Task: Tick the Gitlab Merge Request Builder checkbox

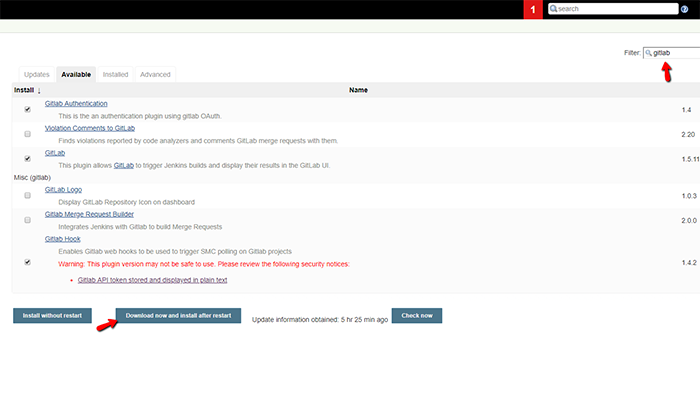Action: (x=28, y=220)
